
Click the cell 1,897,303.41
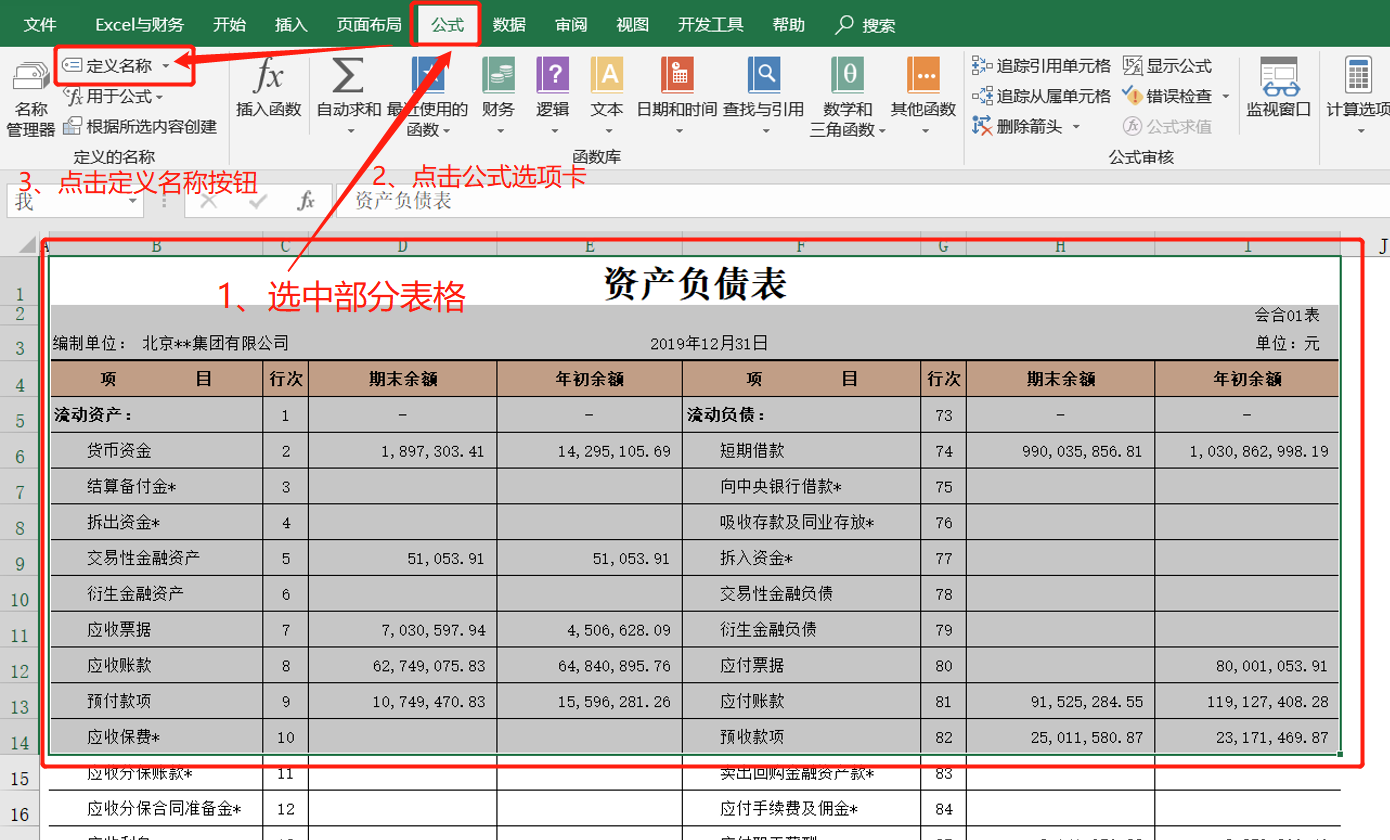tap(402, 451)
